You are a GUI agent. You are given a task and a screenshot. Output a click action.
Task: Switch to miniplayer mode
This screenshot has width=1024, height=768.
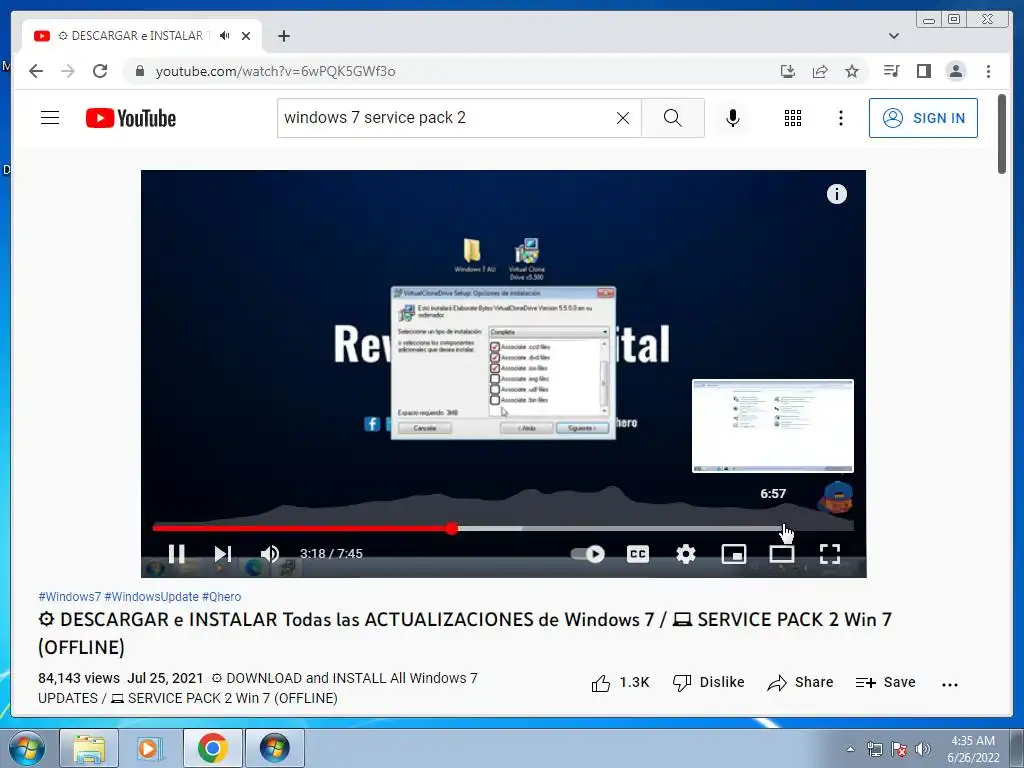[x=733, y=554]
